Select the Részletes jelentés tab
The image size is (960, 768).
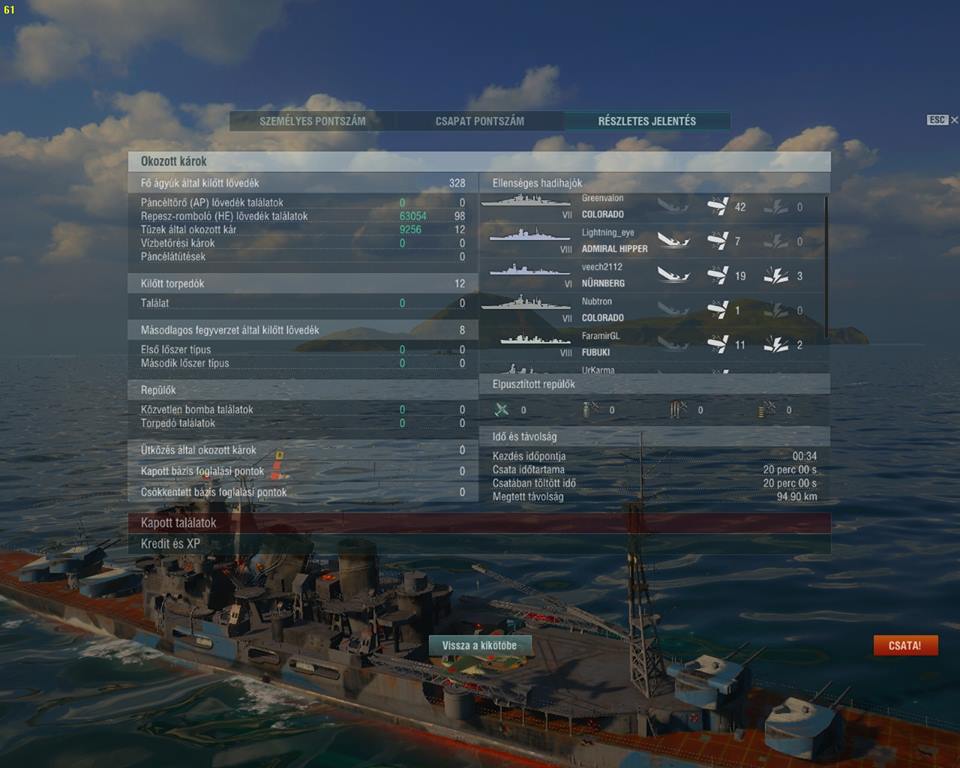pyautogui.click(x=647, y=121)
